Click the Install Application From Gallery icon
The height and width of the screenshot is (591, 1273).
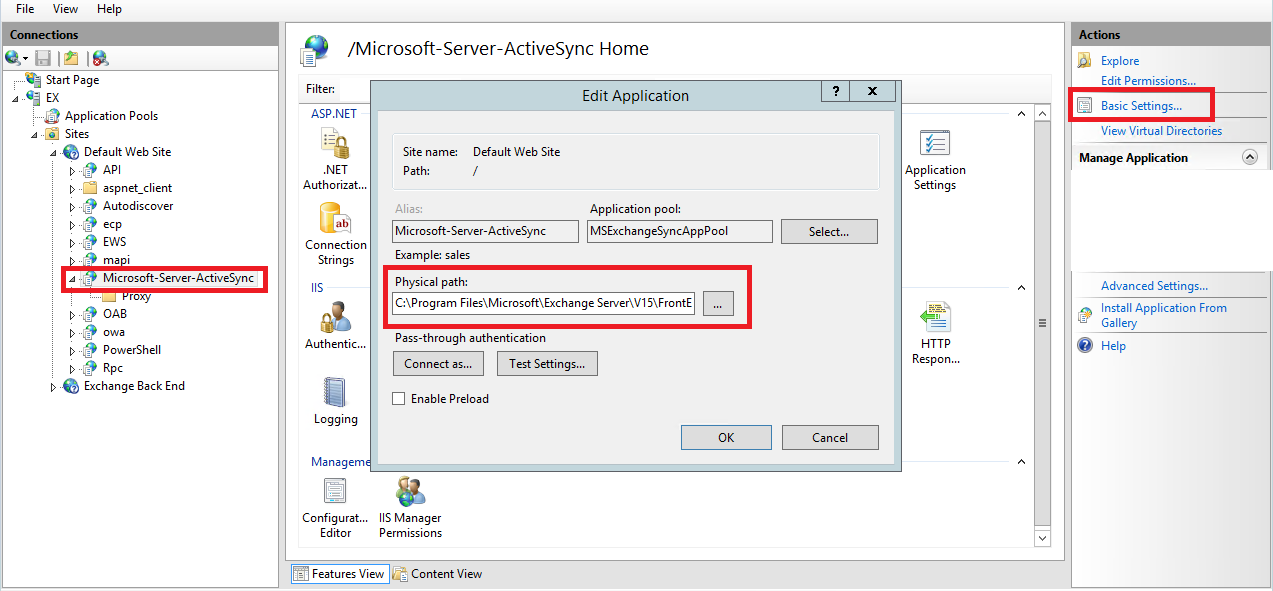click(x=1085, y=316)
